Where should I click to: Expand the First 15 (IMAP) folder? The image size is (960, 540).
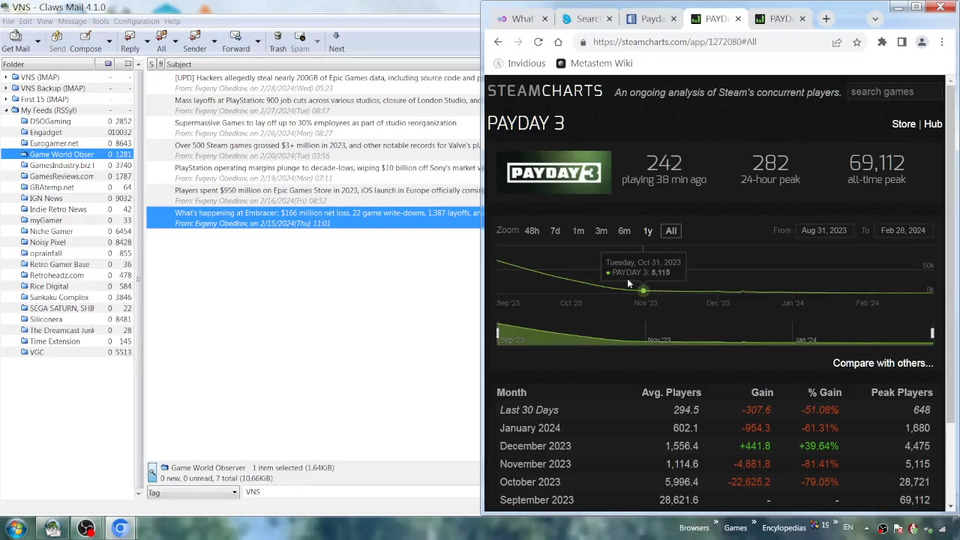6,99
